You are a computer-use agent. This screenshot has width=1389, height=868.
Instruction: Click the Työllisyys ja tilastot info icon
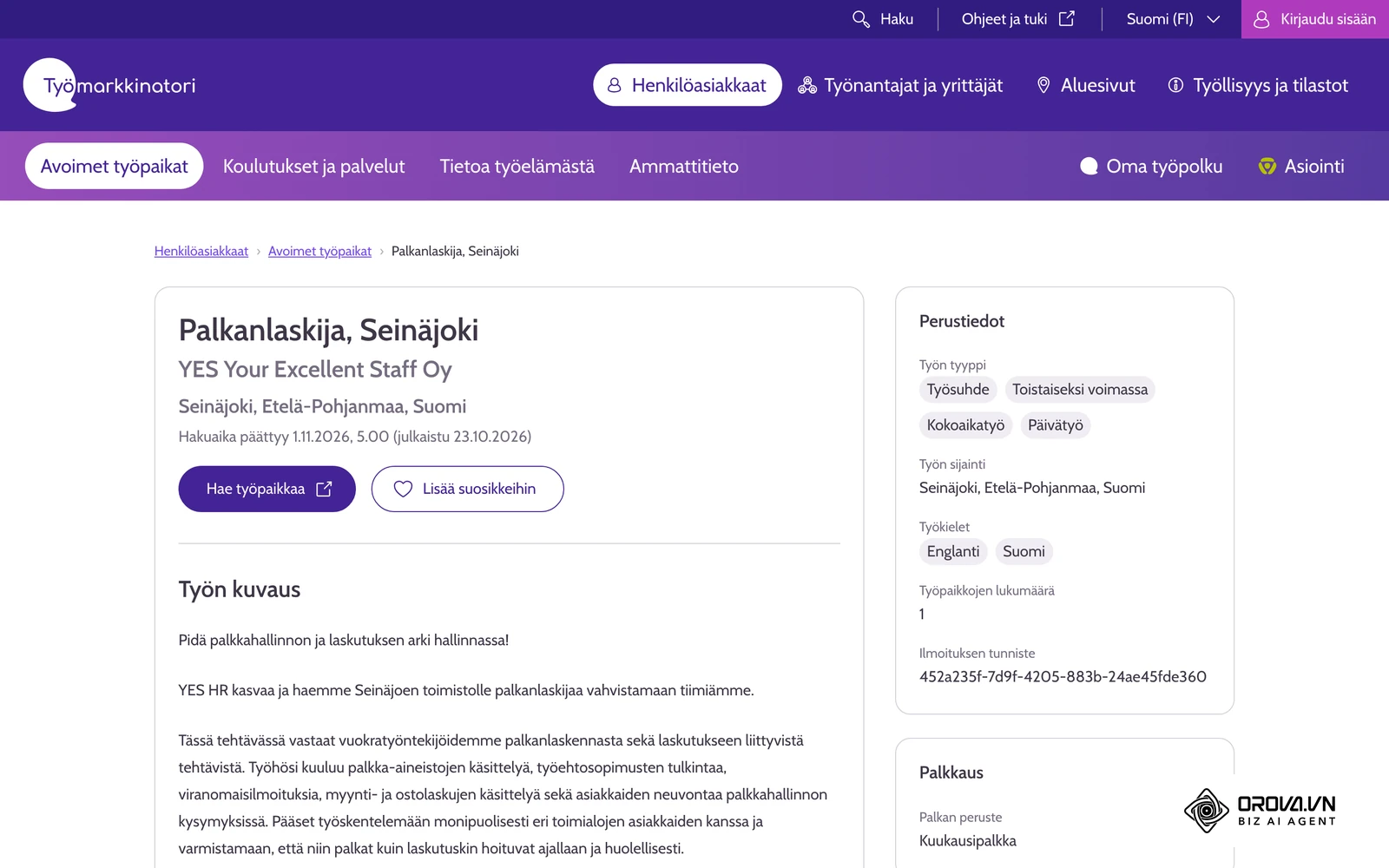pyautogui.click(x=1175, y=85)
